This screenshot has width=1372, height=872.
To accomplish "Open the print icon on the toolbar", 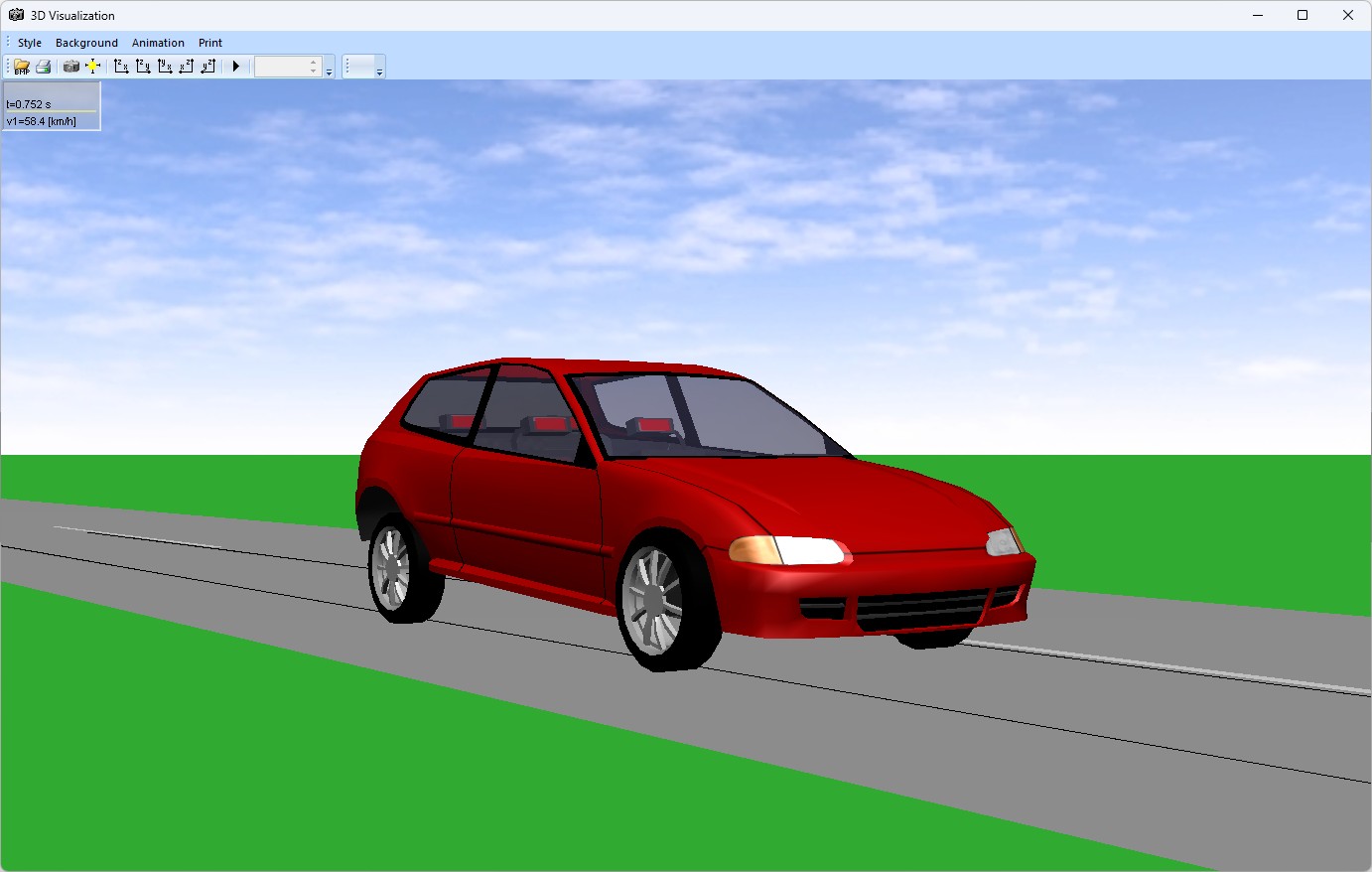I will pyautogui.click(x=44, y=66).
